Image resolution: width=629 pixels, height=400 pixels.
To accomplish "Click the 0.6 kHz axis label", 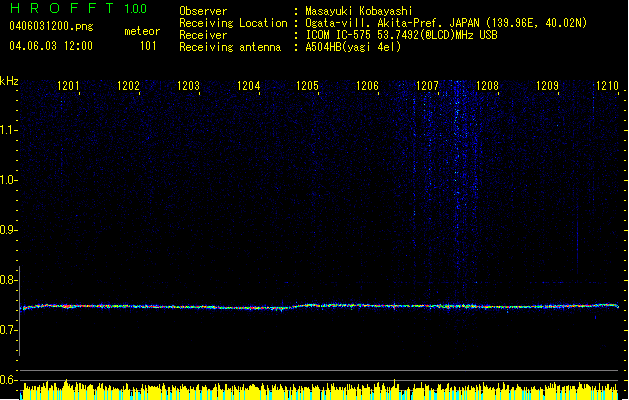I will (8, 380).
